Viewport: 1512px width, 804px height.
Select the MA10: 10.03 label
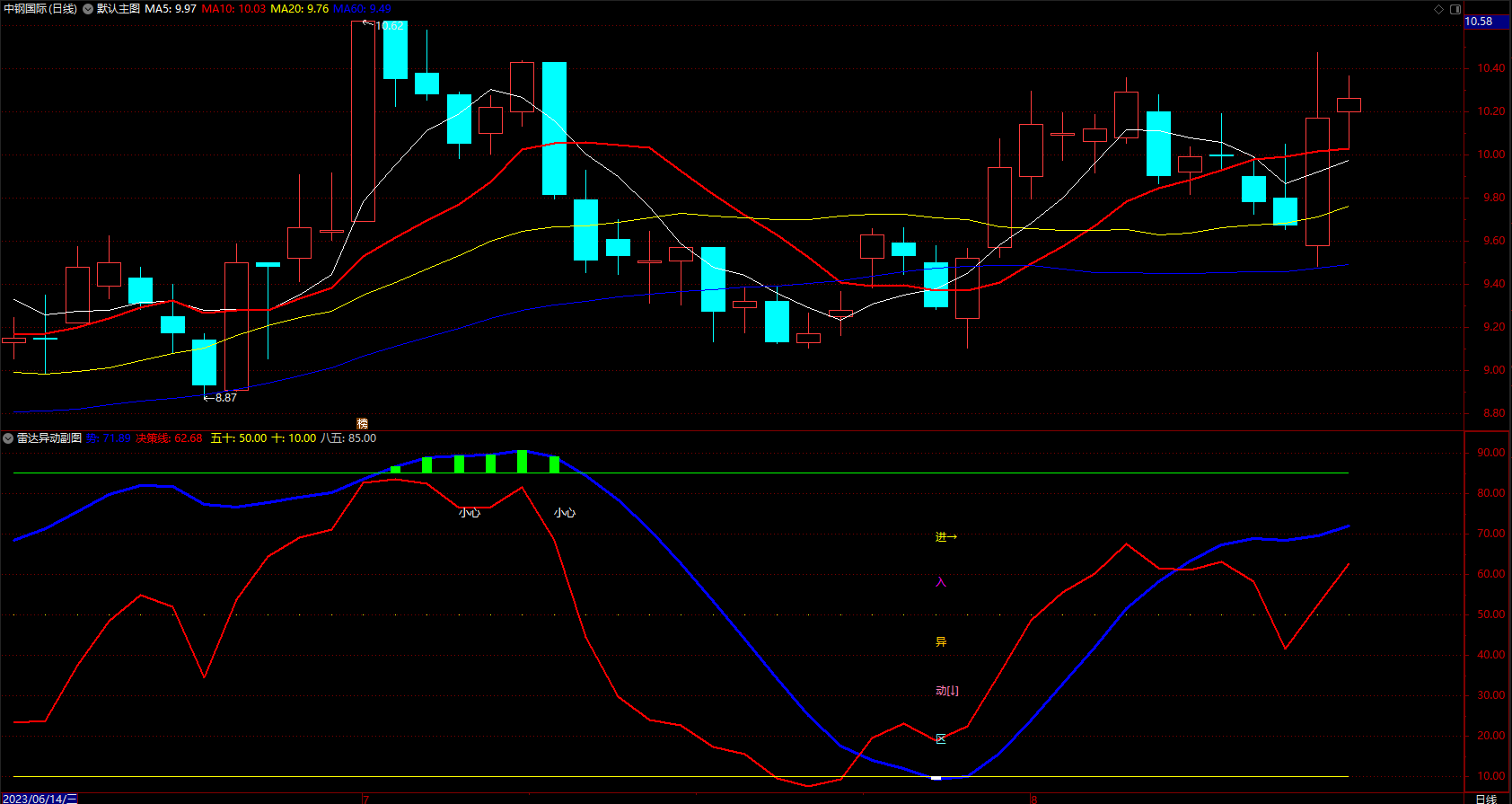(233, 9)
